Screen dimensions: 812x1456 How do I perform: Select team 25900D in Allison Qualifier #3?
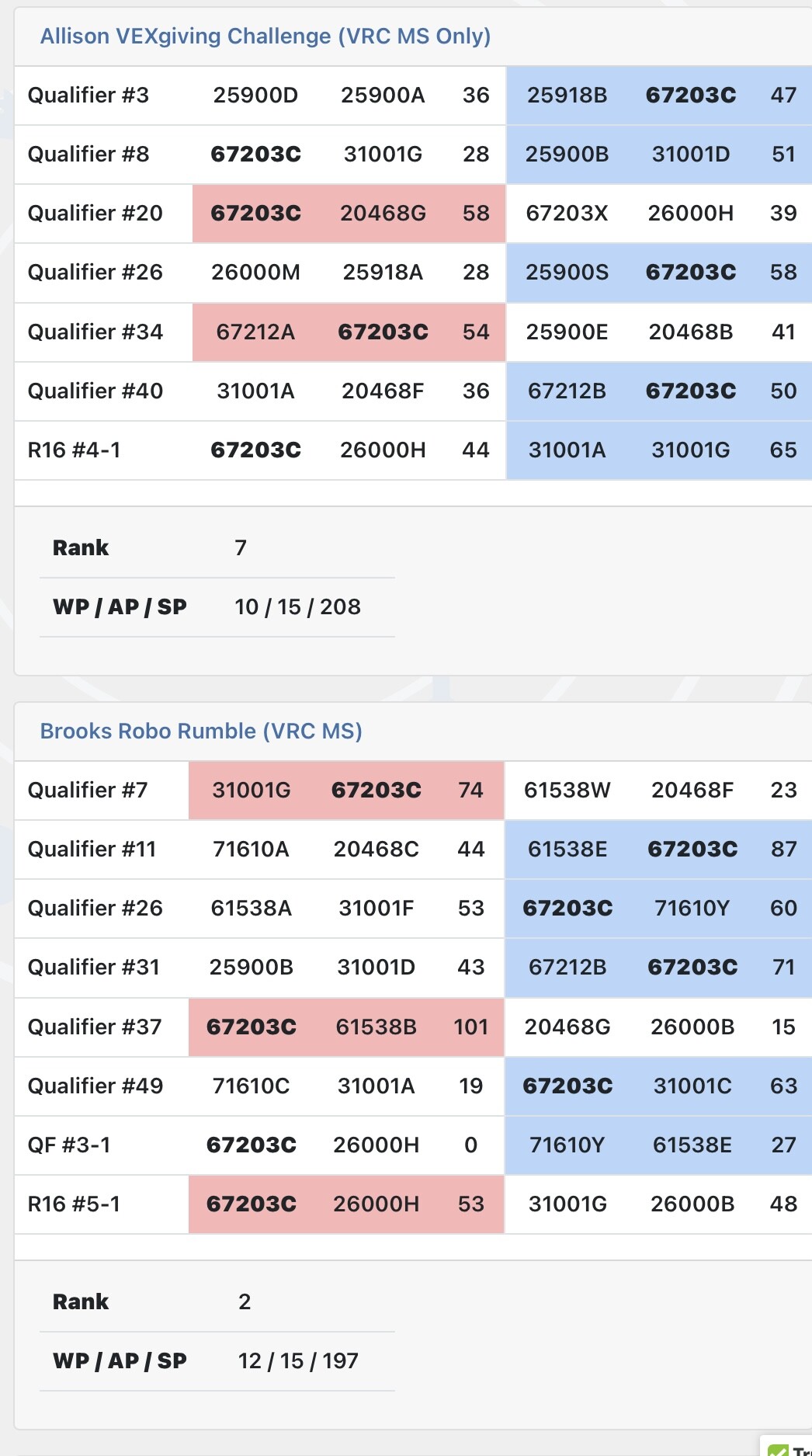[255, 96]
